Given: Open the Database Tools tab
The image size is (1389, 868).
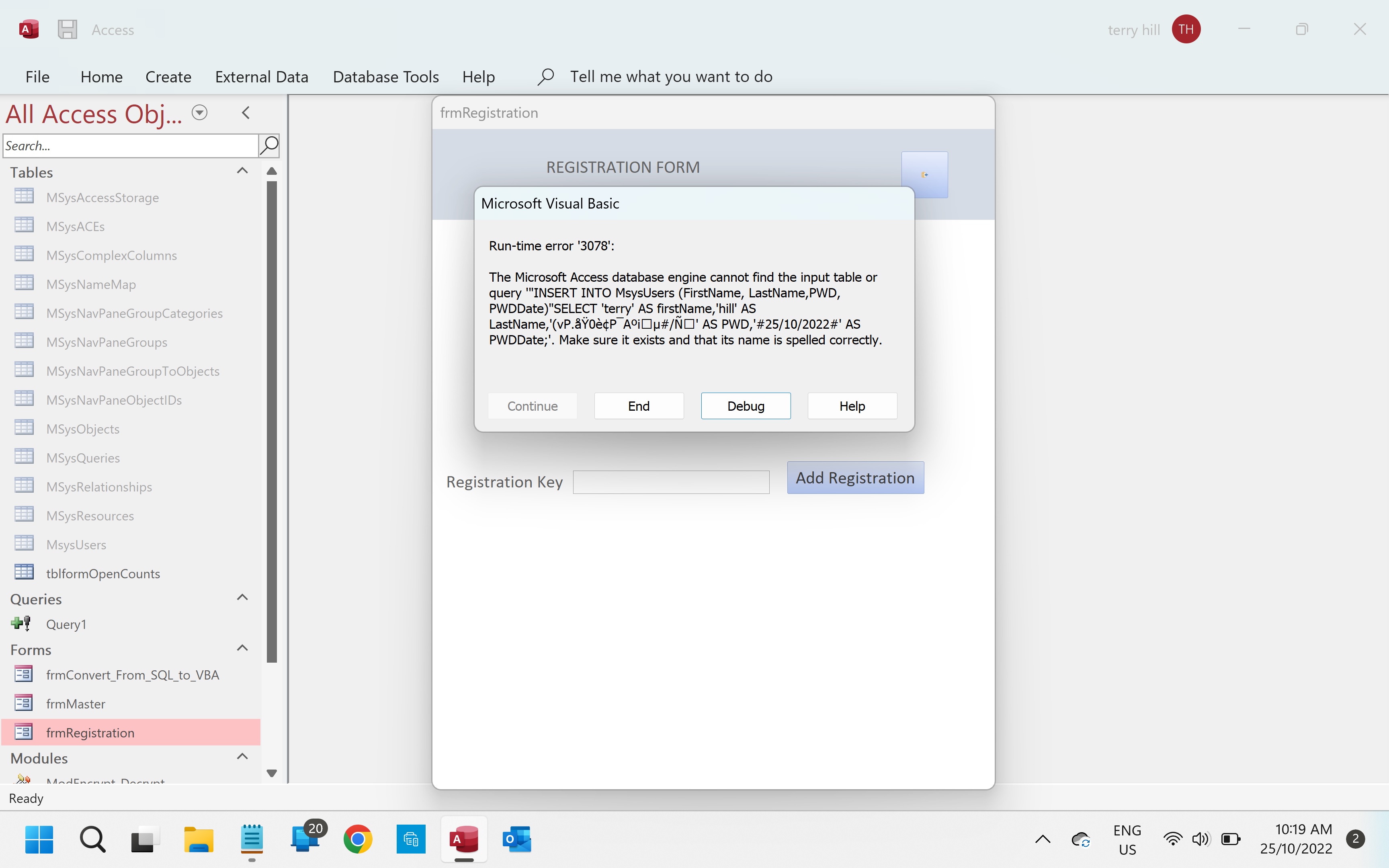Looking at the screenshot, I should coord(386,76).
